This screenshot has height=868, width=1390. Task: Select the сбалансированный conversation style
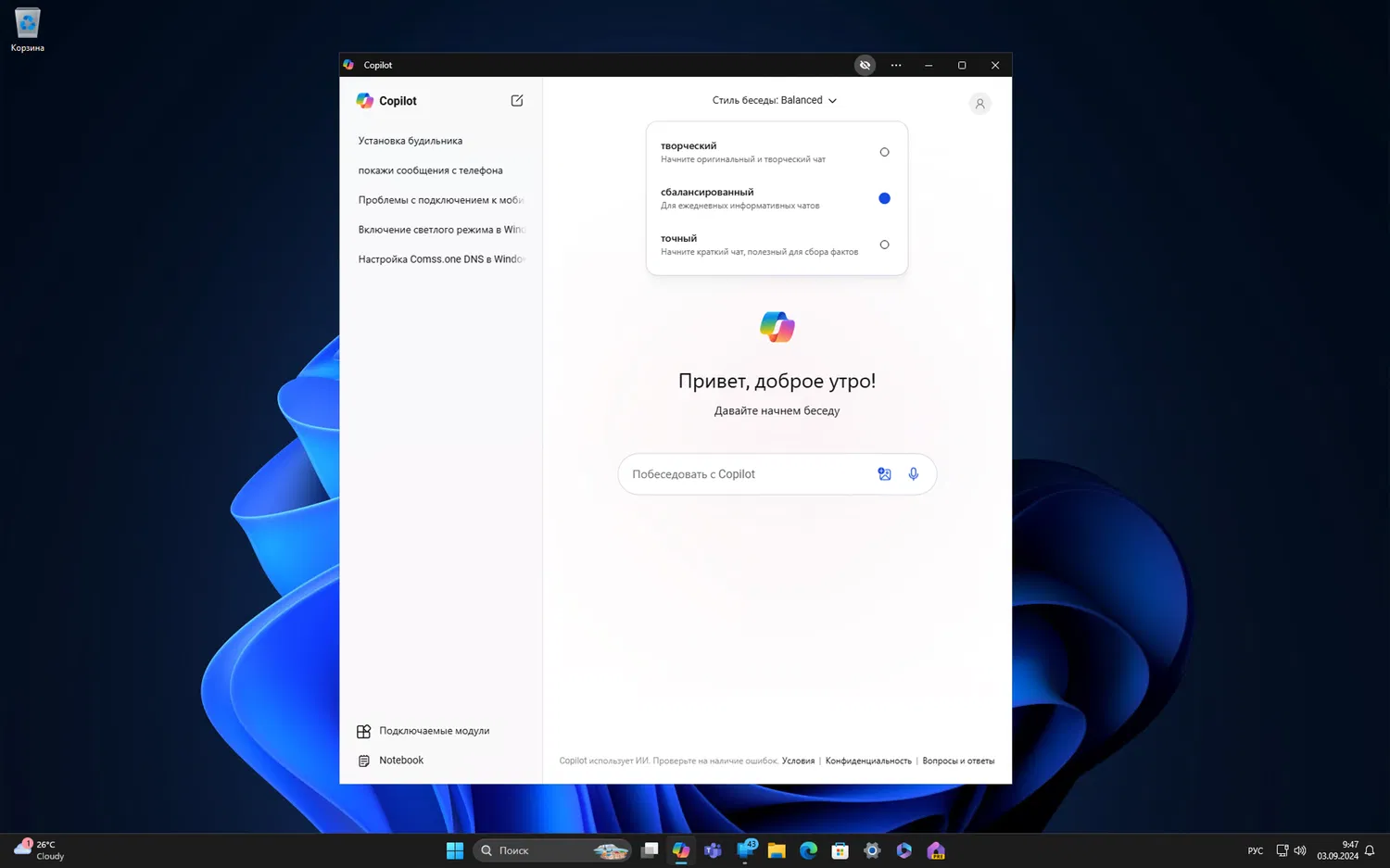tap(884, 198)
